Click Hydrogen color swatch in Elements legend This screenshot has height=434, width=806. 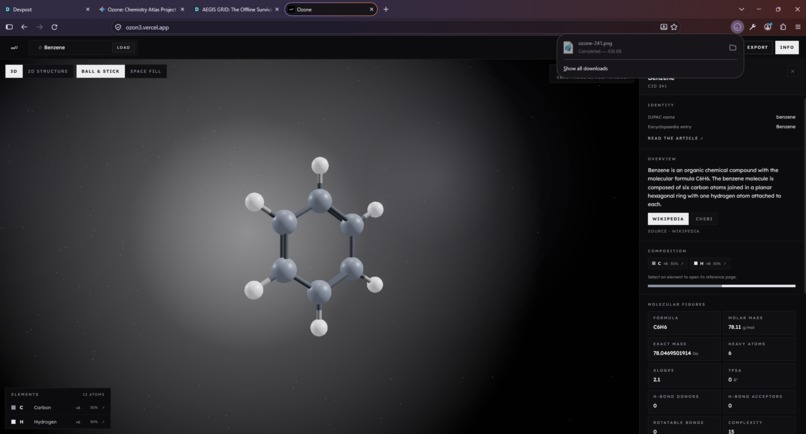tap(13, 422)
